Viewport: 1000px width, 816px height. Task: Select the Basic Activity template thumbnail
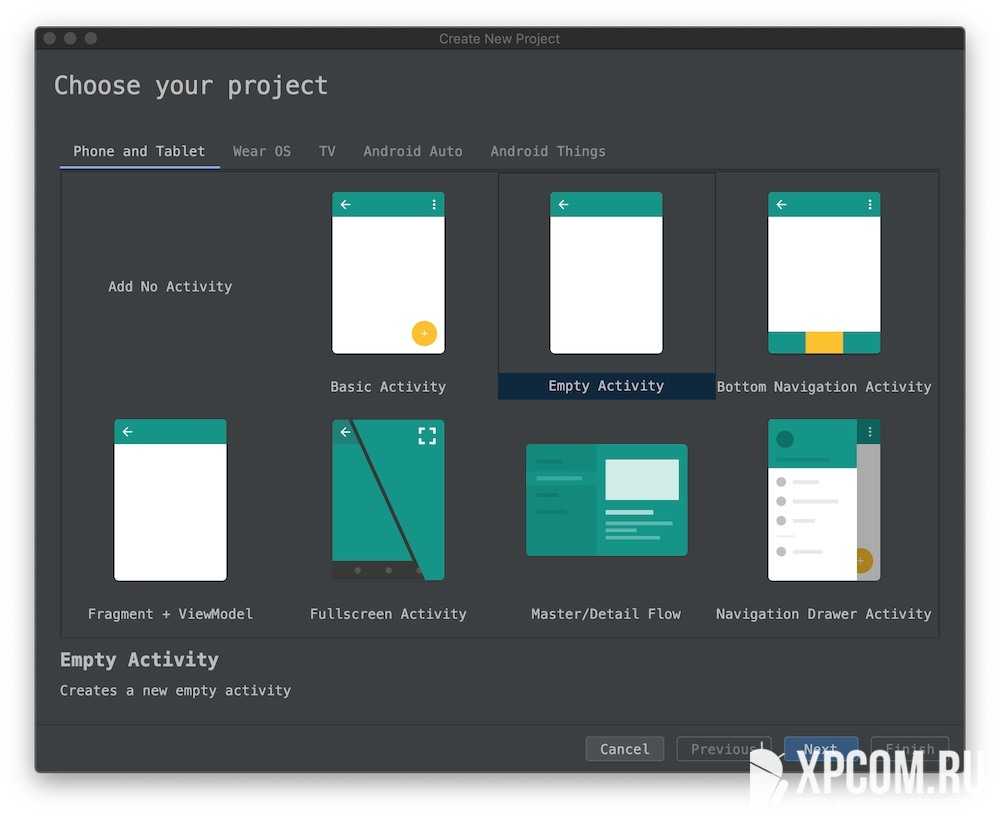pos(388,273)
